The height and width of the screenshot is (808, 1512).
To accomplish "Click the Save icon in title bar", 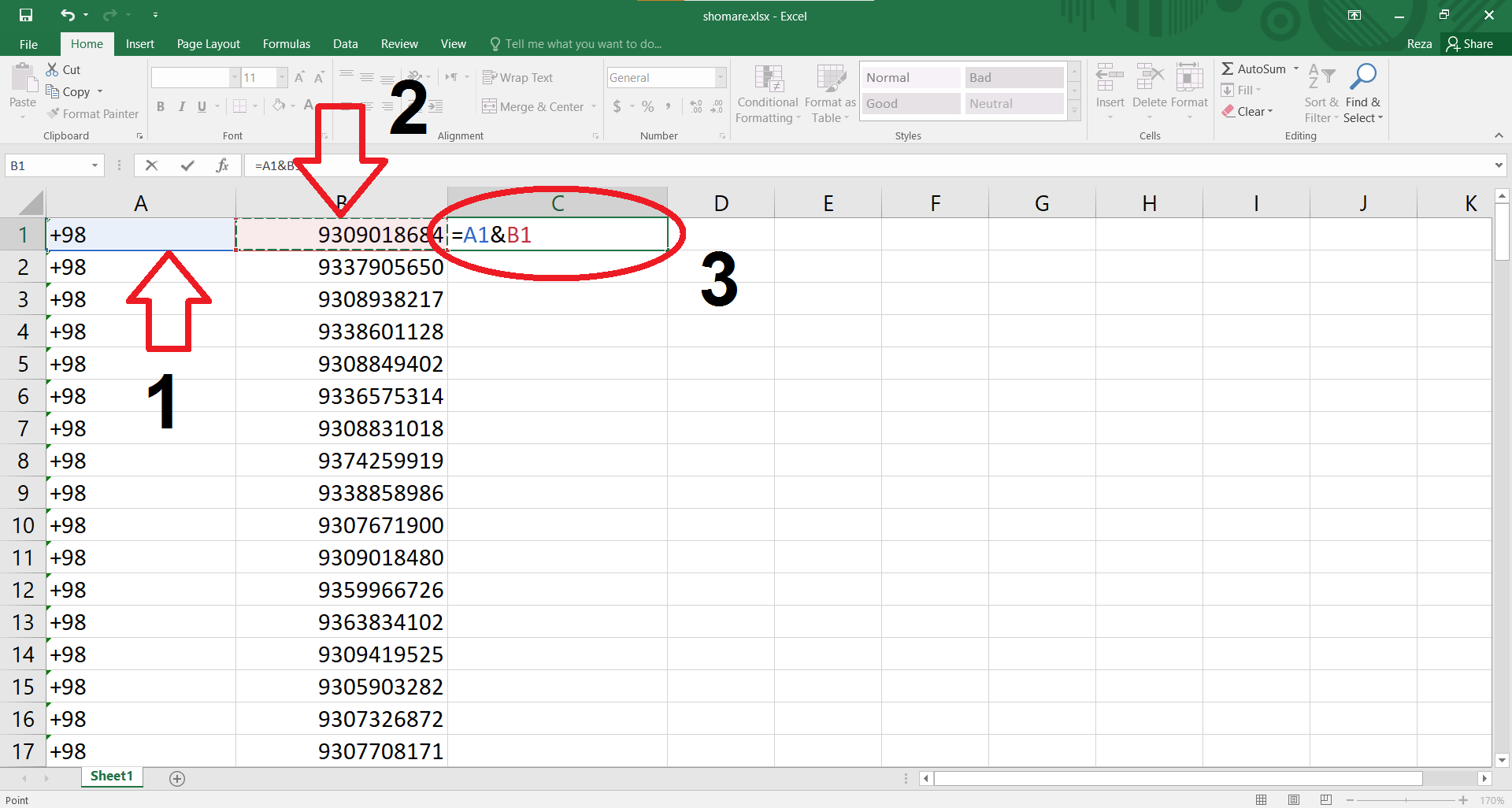I will (26, 15).
